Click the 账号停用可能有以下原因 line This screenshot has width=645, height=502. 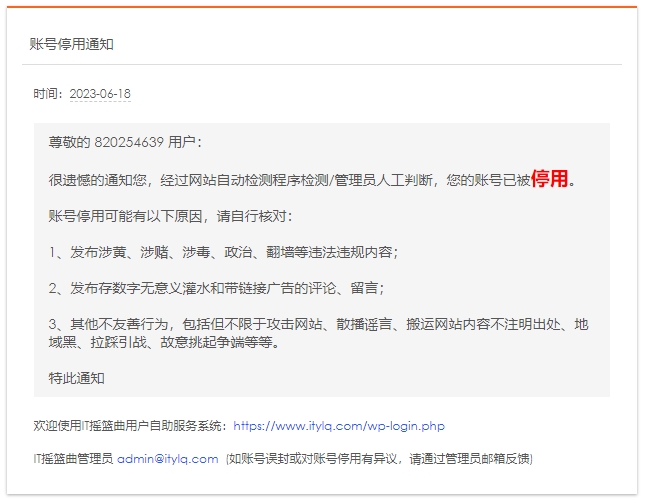(x=170, y=216)
